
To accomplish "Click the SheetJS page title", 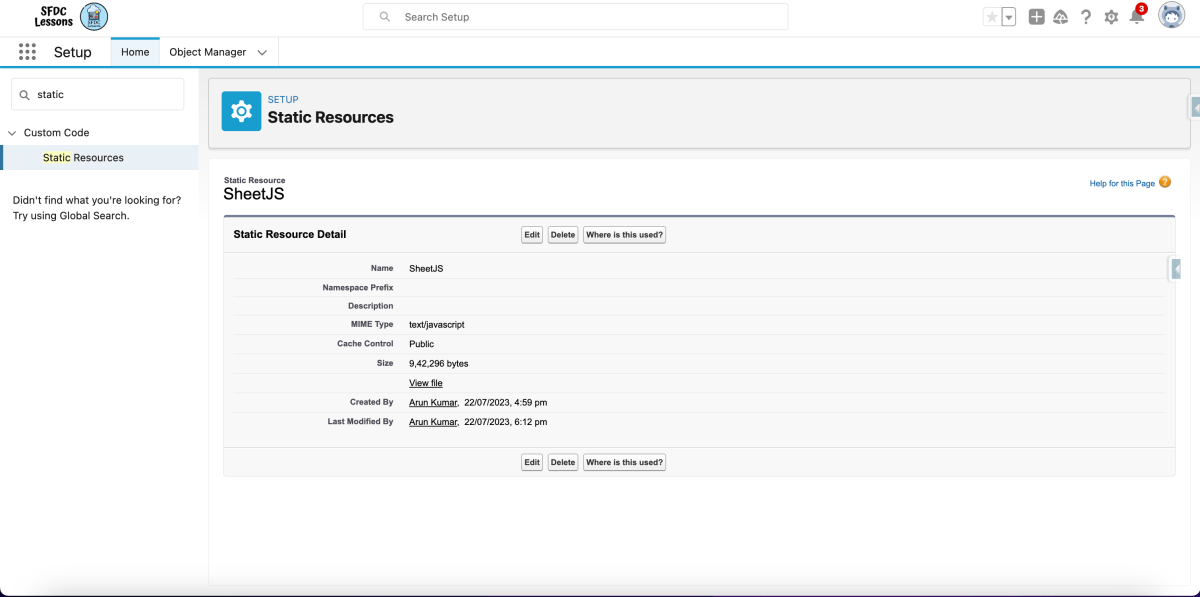I will point(254,194).
